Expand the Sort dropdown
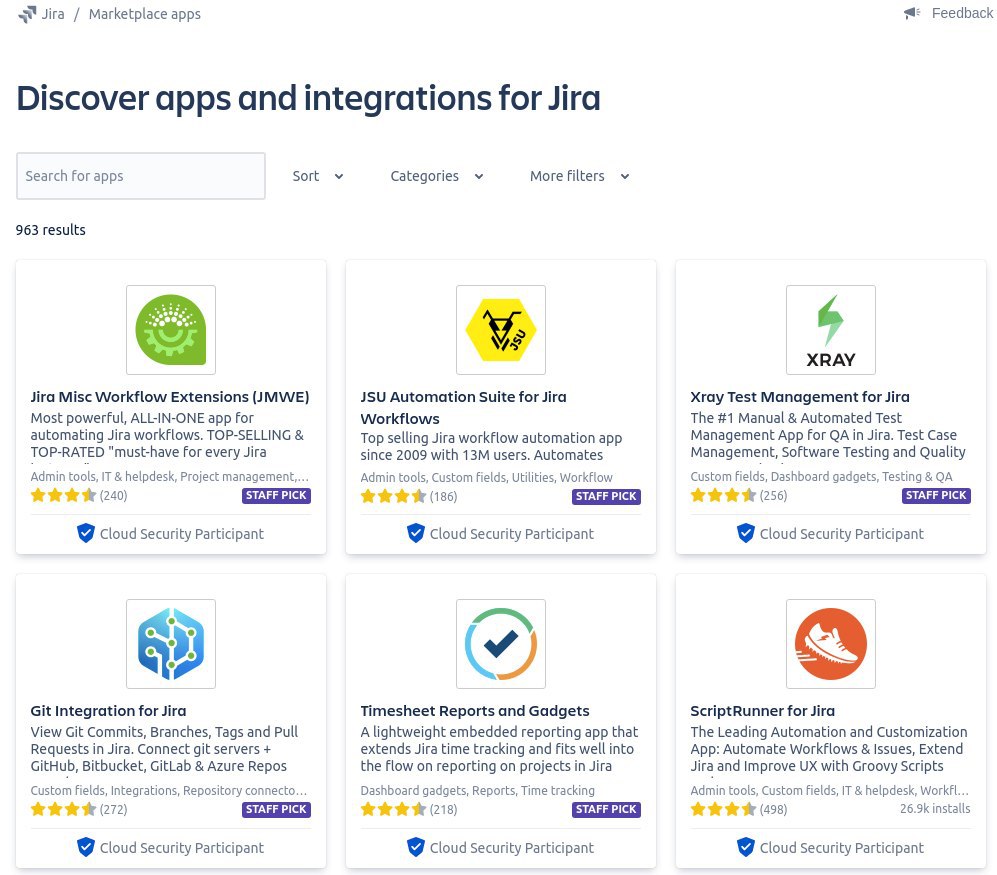 click(318, 176)
